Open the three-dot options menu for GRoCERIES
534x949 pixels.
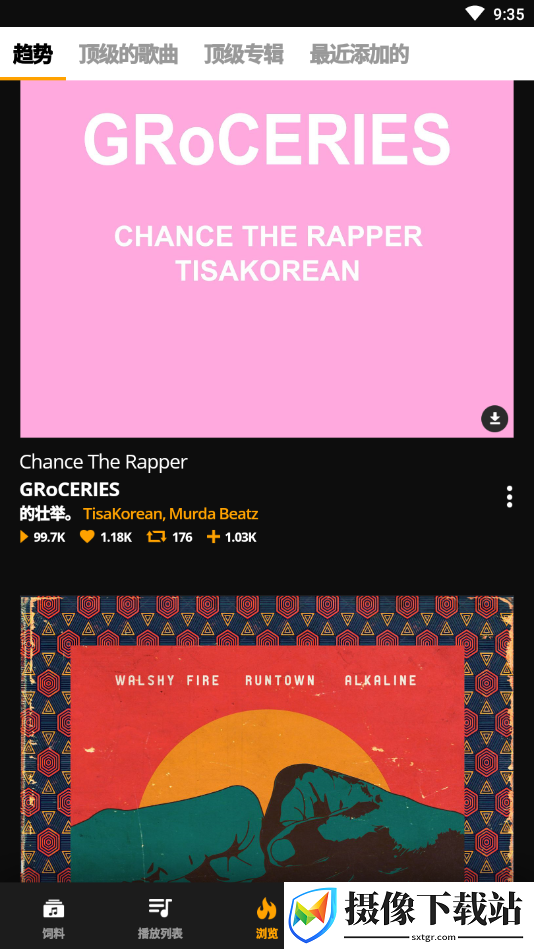pyautogui.click(x=510, y=496)
